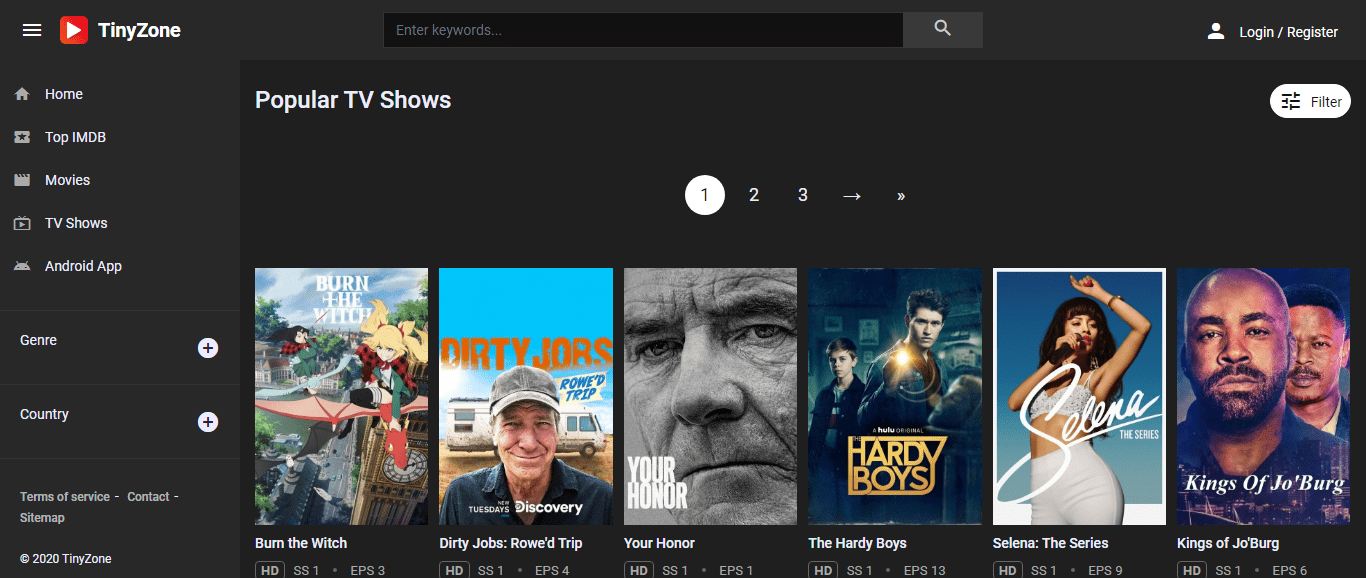Image resolution: width=1366 pixels, height=578 pixels.
Task: Expand the Country section plus button
Action: pos(208,422)
